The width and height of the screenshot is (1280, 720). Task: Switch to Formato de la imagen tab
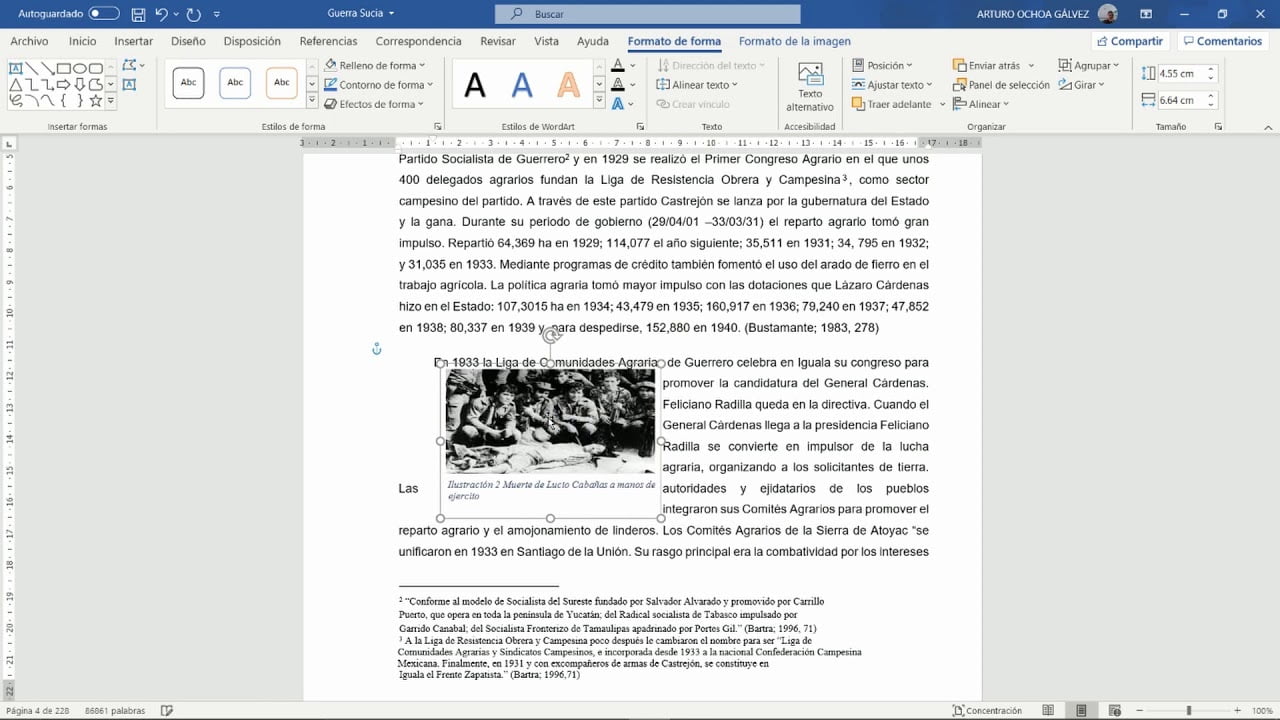coord(795,41)
